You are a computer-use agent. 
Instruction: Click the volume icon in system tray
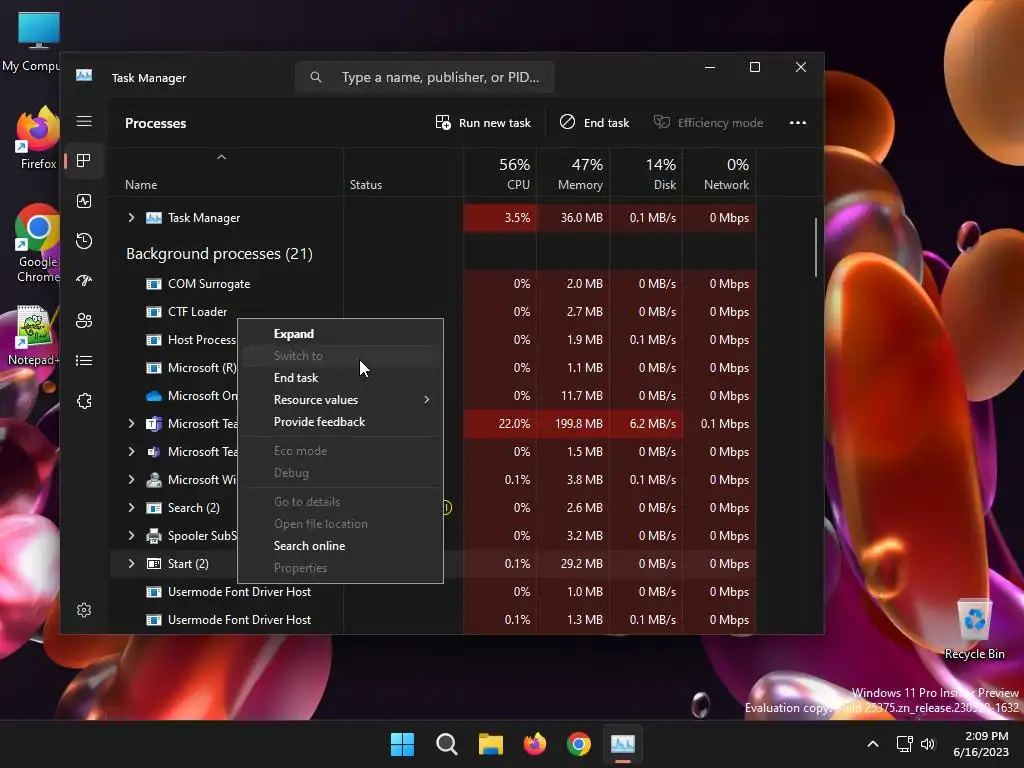pyautogui.click(x=928, y=744)
